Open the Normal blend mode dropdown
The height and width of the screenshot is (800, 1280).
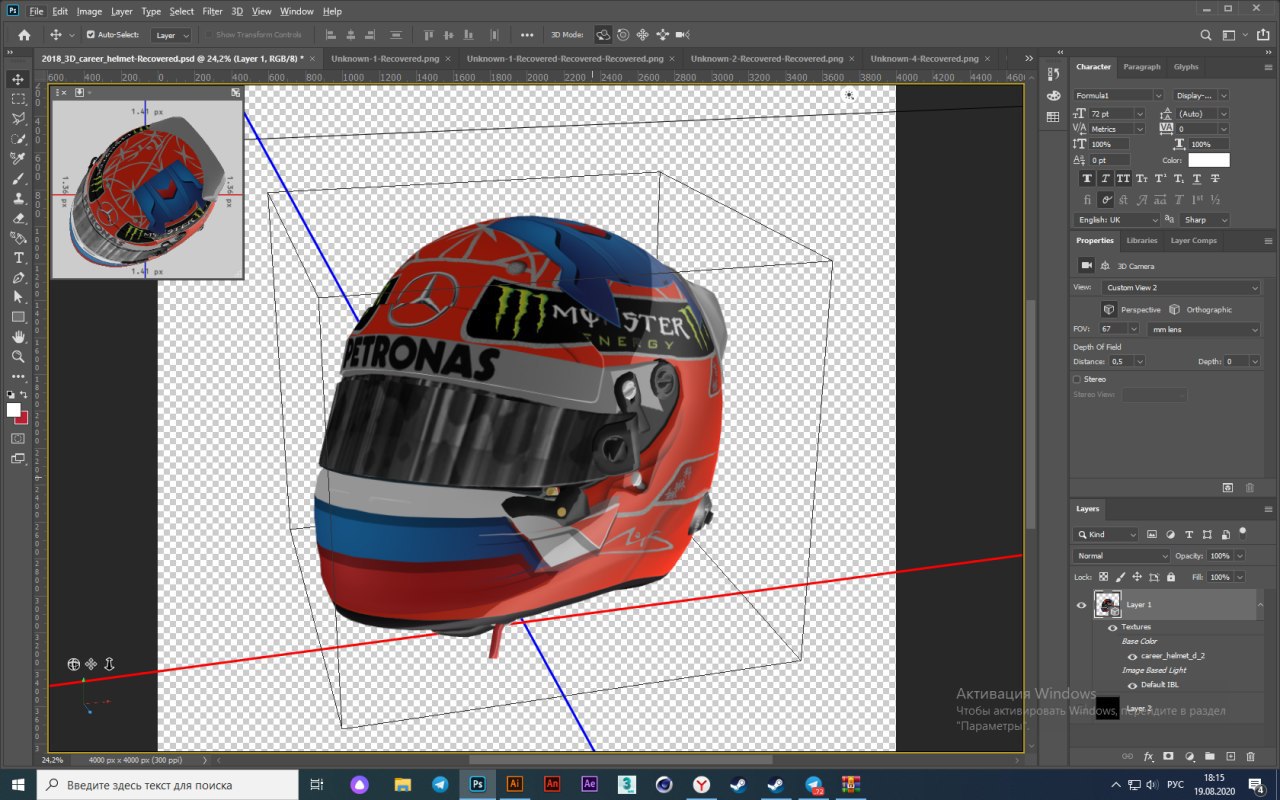(x=1121, y=556)
